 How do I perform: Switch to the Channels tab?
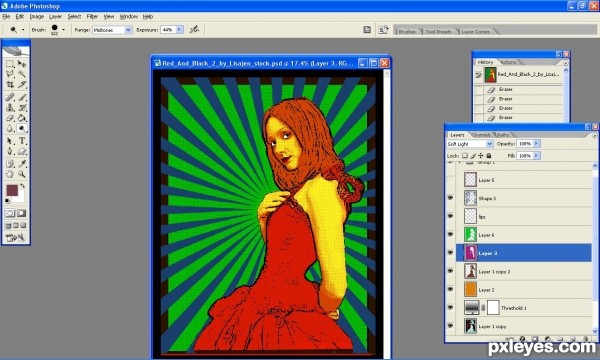point(481,135)
